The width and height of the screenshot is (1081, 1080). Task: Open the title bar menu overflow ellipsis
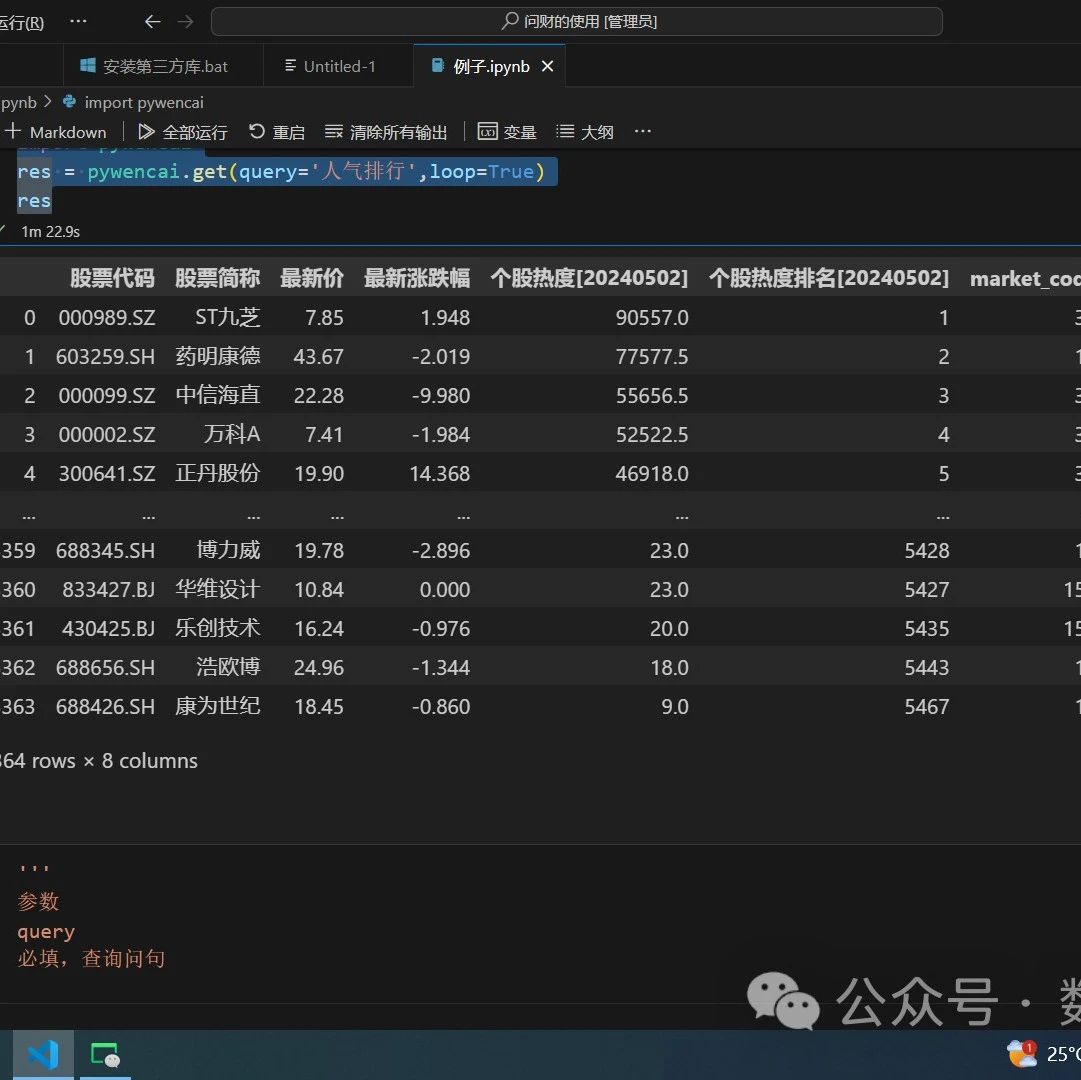pyautogui.click(x=79, y=21)
